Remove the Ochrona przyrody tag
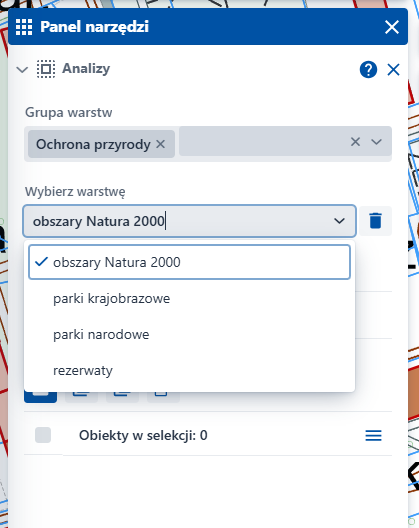Image resolution: width=419 pixels, height=528 pixels. click(160, 144)
